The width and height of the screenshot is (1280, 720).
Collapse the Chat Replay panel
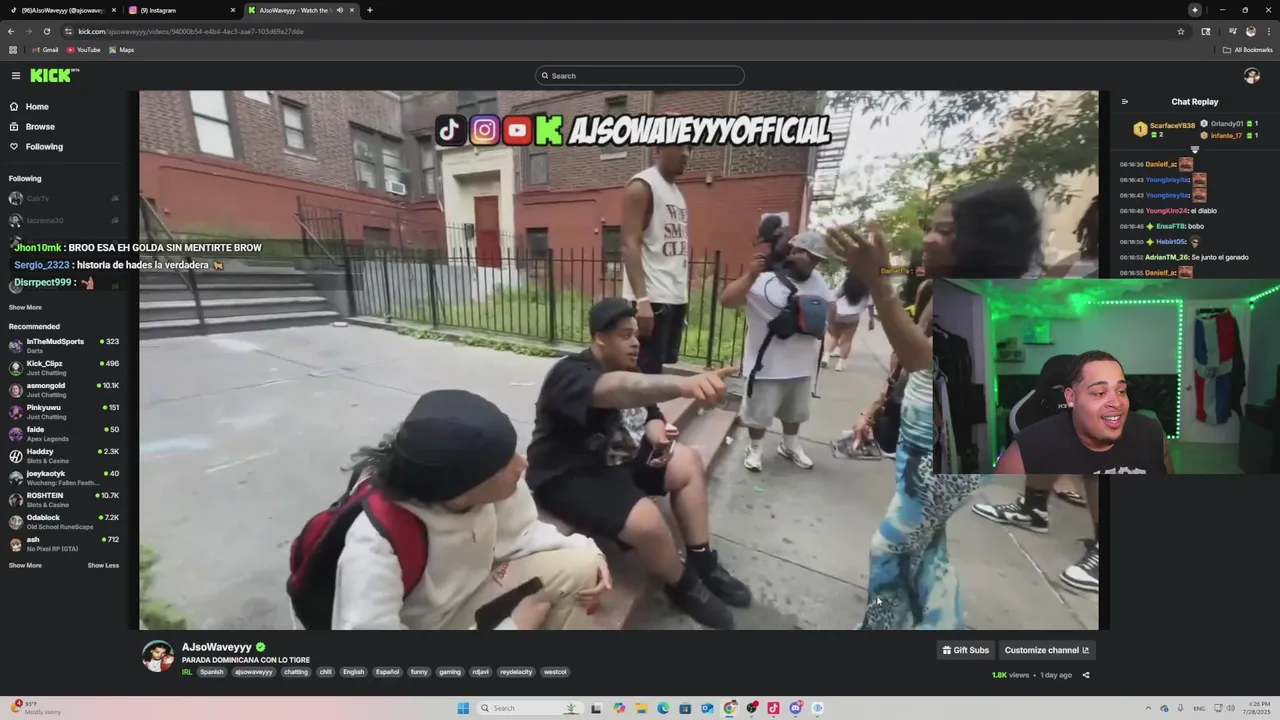[x=1125, y=102]
